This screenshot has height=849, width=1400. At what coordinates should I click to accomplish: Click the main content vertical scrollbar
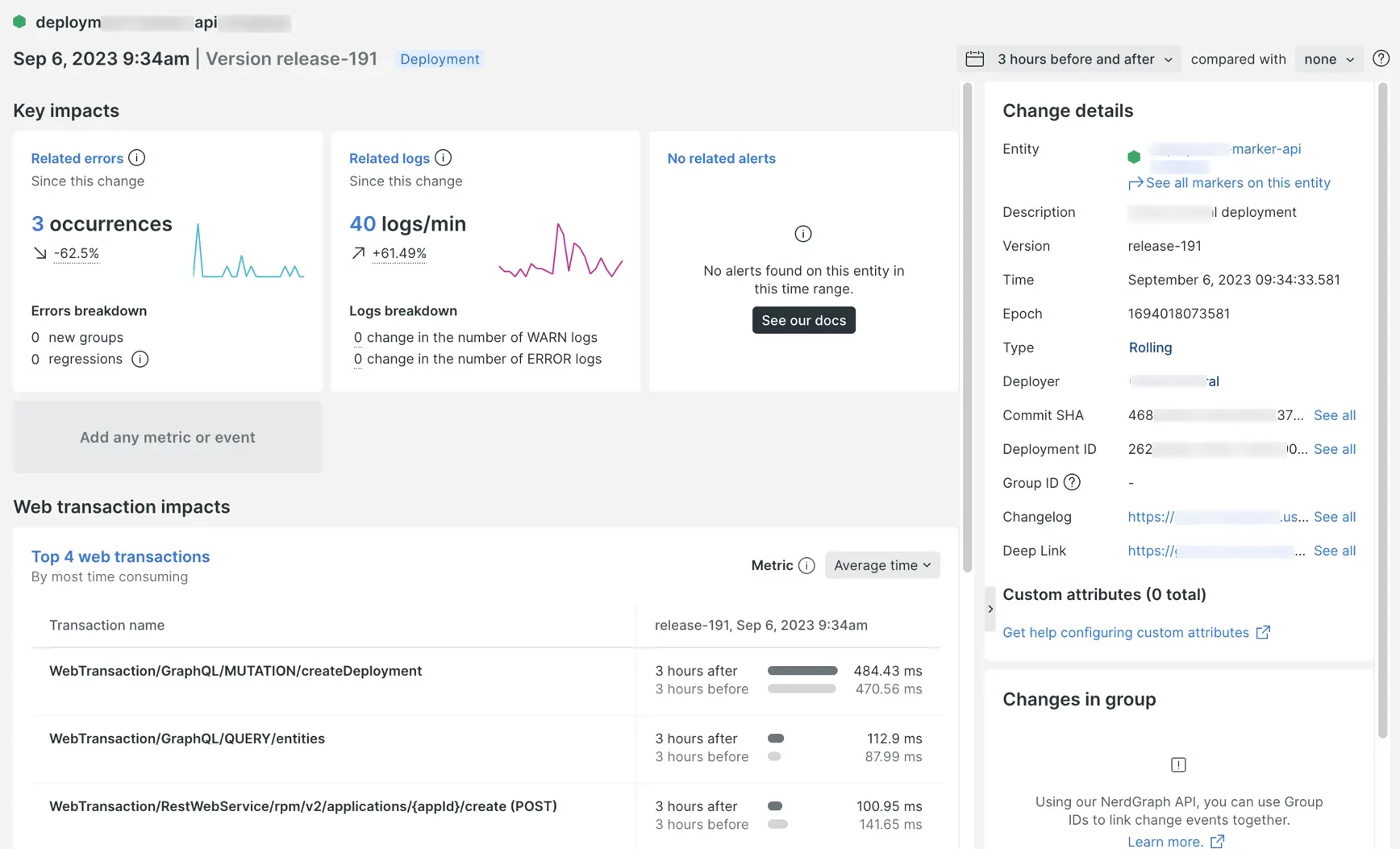967,327
